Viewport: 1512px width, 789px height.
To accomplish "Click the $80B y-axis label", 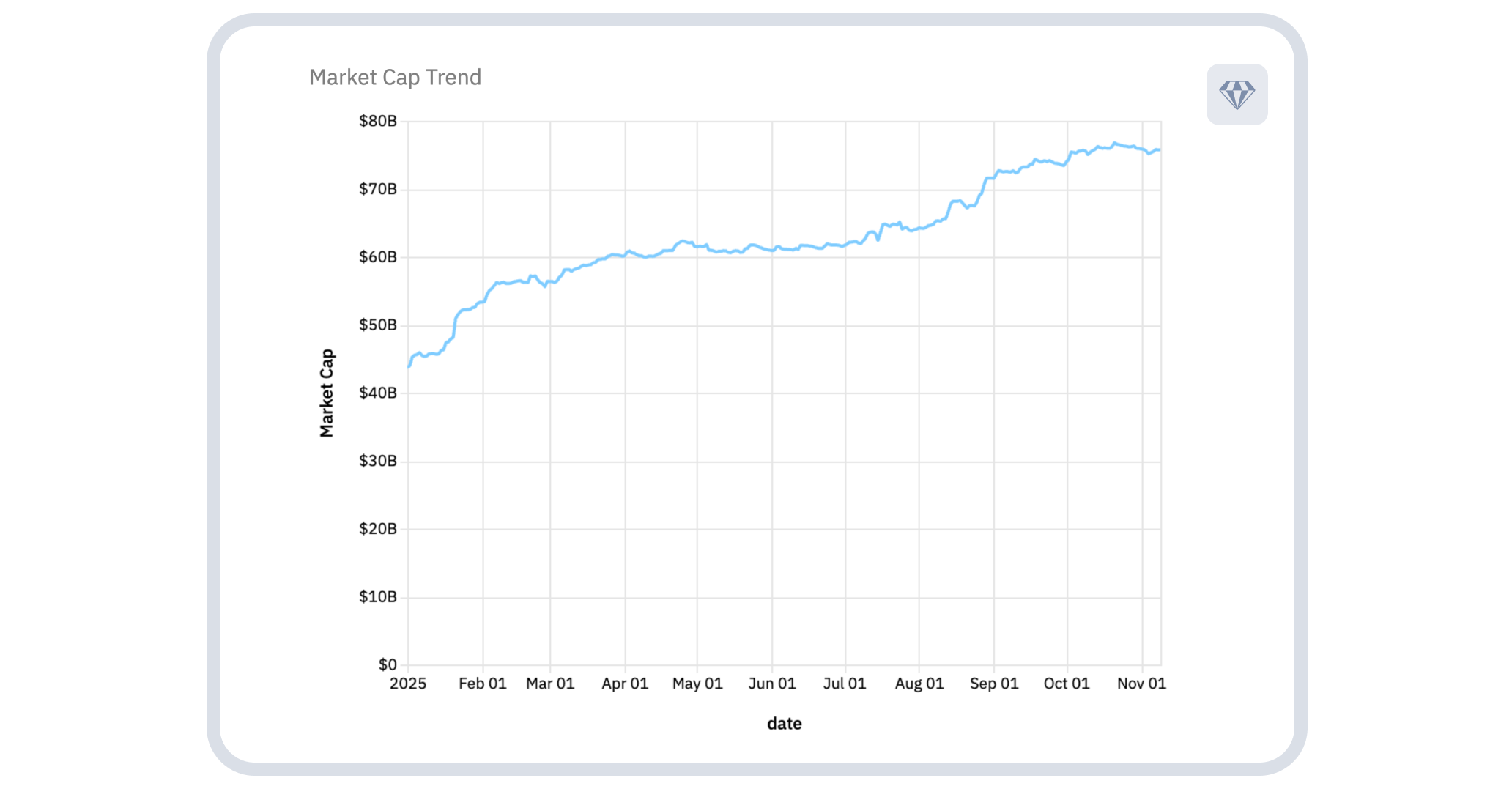I will 378,121.
